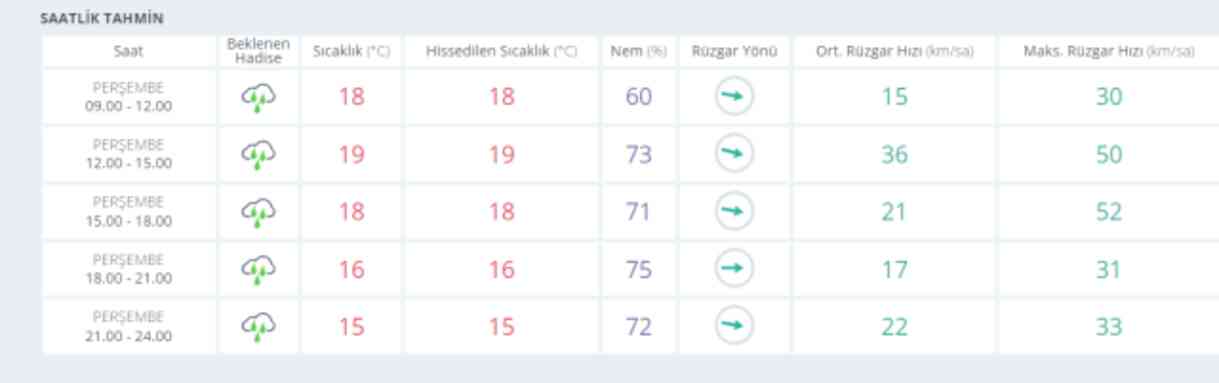Click the wind direction arrow for 15.00 - 18.00

coord(735,212)
